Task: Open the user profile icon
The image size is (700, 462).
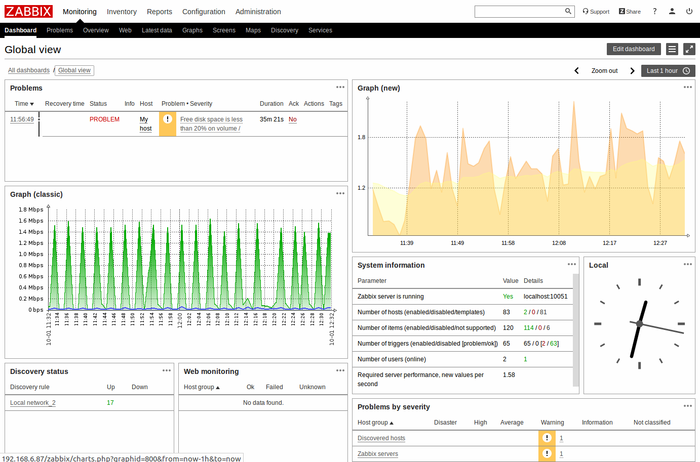Action: click(x=672, y=12)
